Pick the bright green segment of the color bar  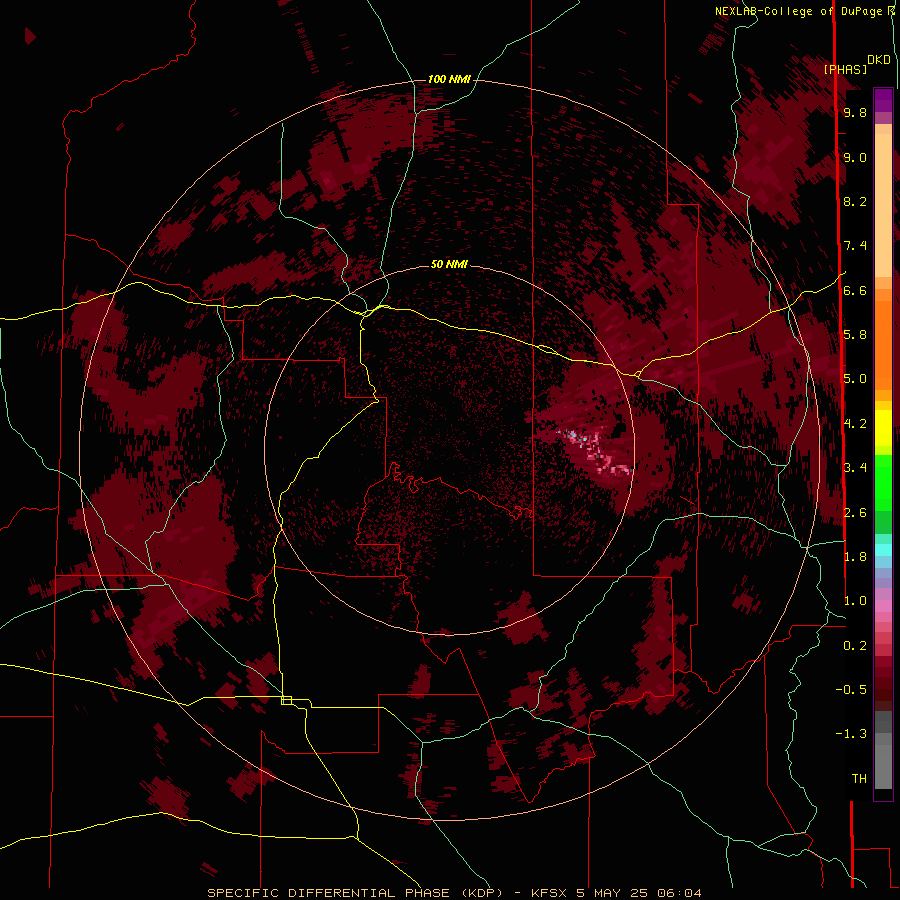click(883, 485)
